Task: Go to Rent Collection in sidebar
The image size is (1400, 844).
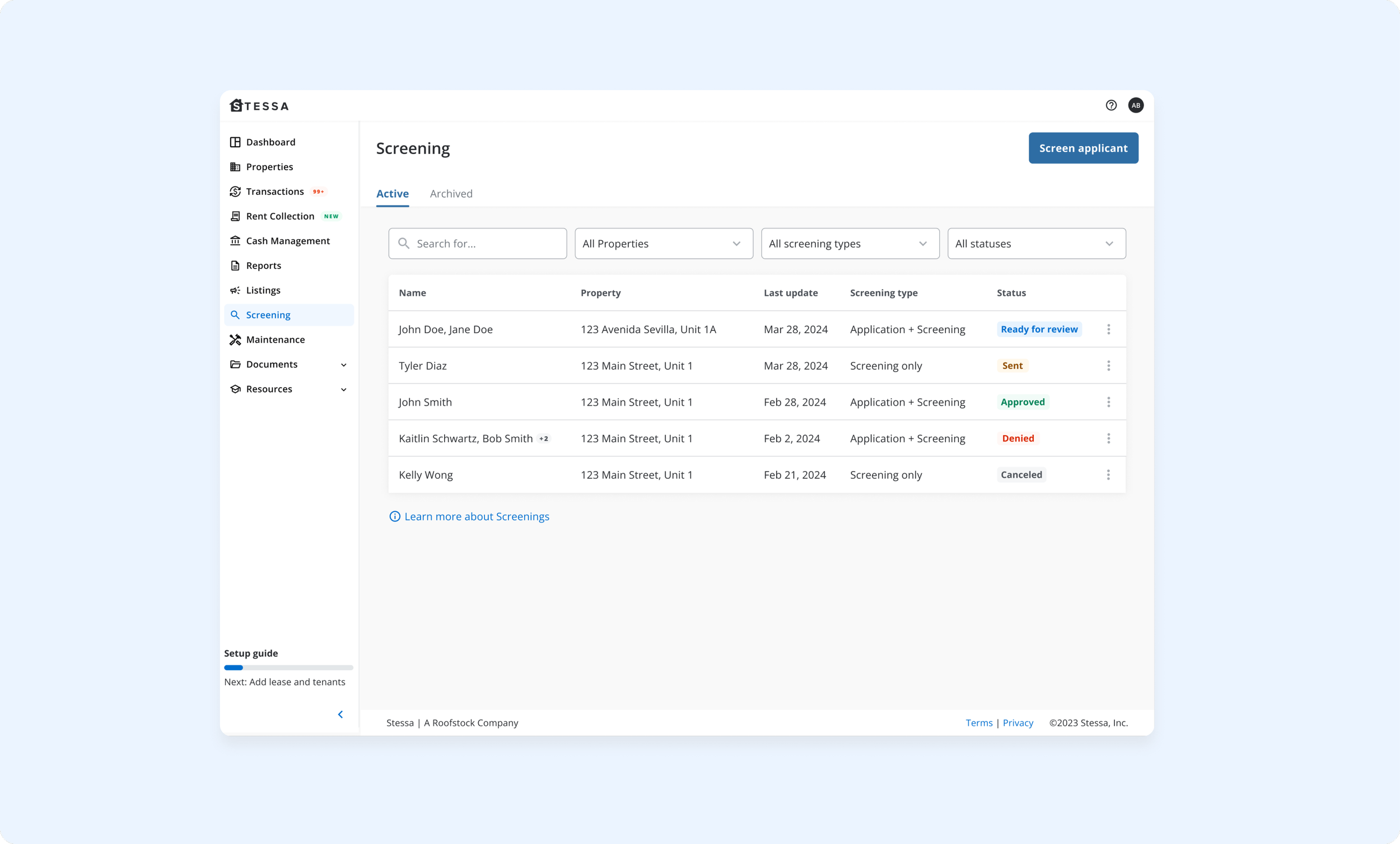Action: 279,216
